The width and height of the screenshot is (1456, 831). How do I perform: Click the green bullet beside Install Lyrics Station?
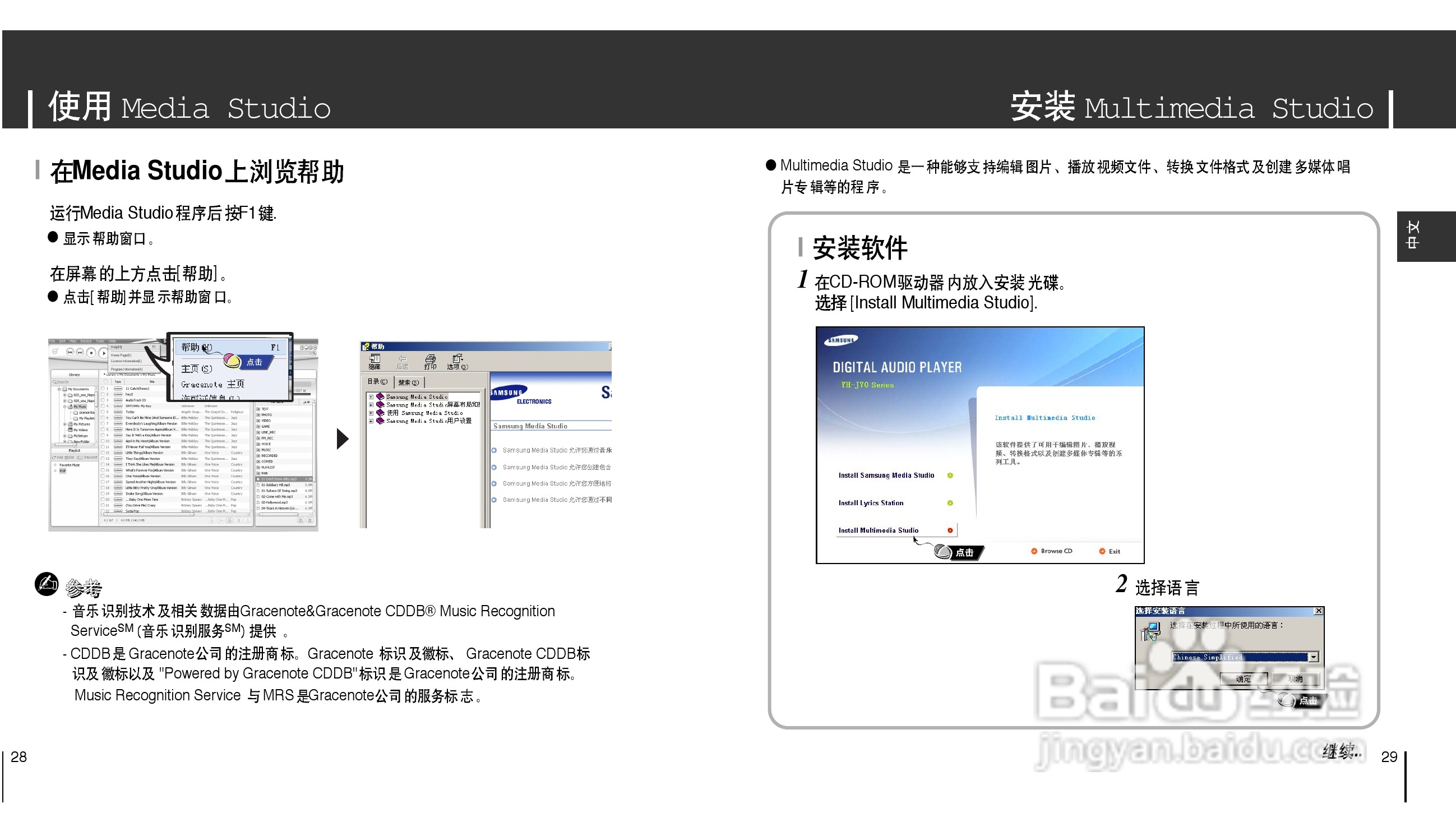950,503
